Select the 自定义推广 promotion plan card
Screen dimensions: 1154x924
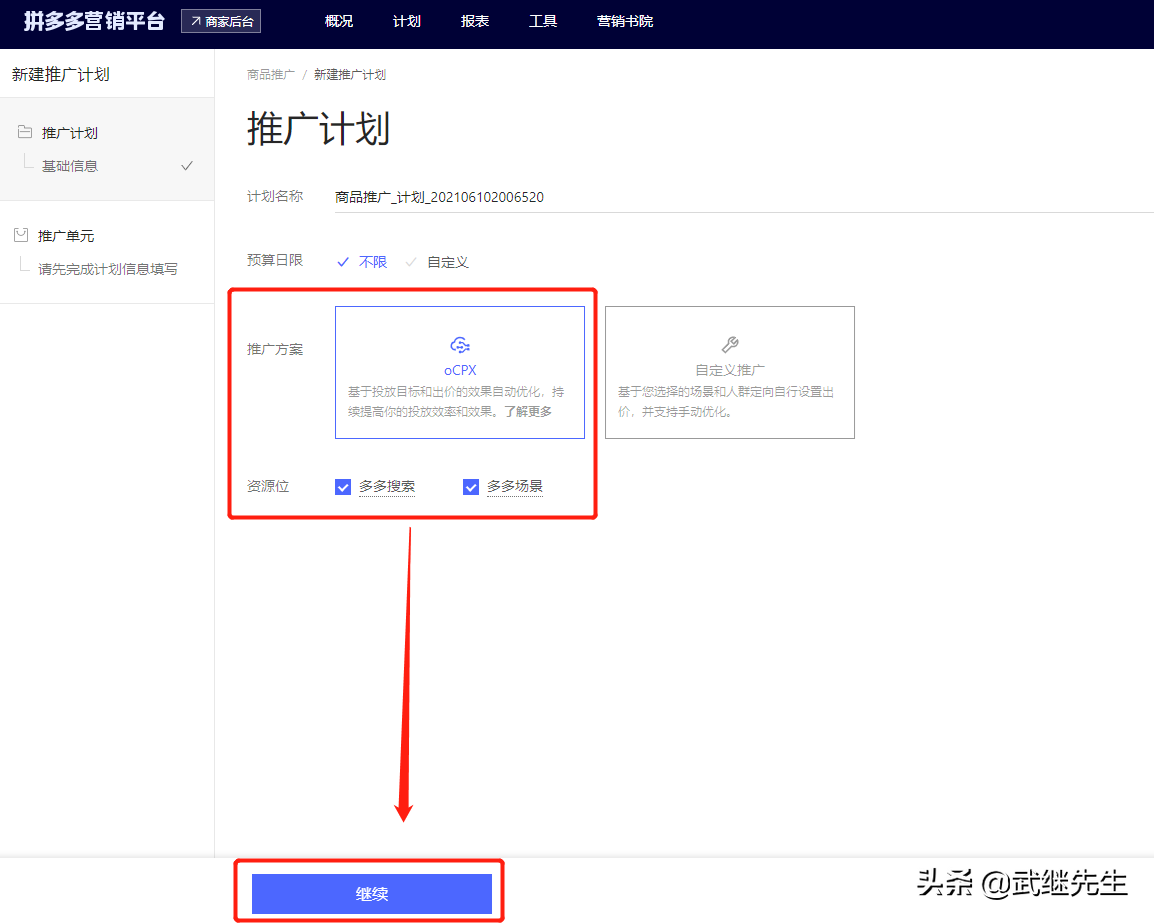click(729, 372)
